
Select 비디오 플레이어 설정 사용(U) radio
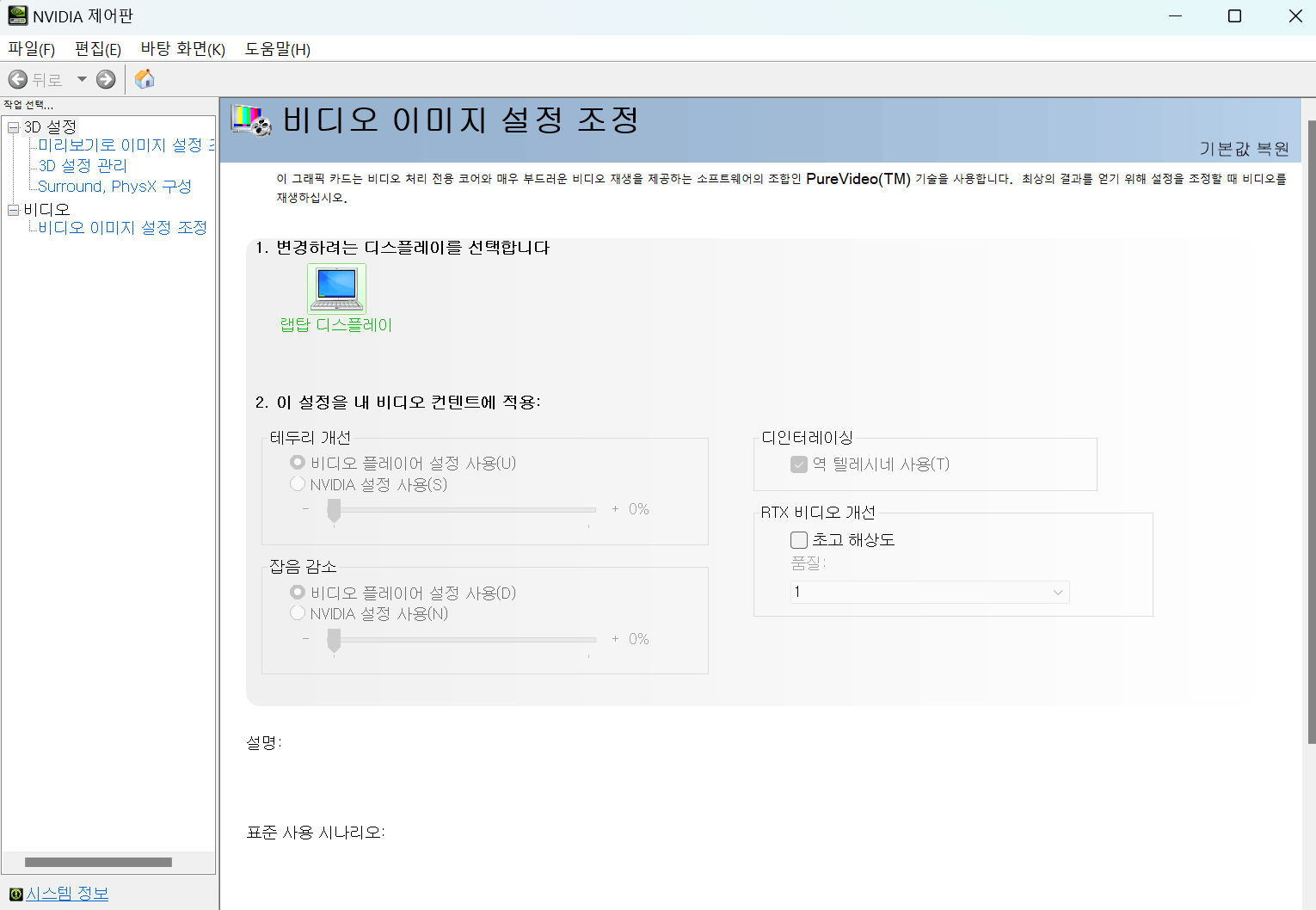click(x=298, y=463)
